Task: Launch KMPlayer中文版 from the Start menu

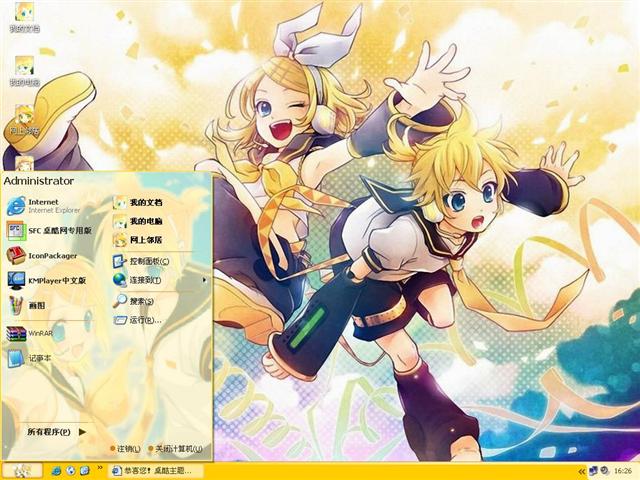Action: coord(47,281)
